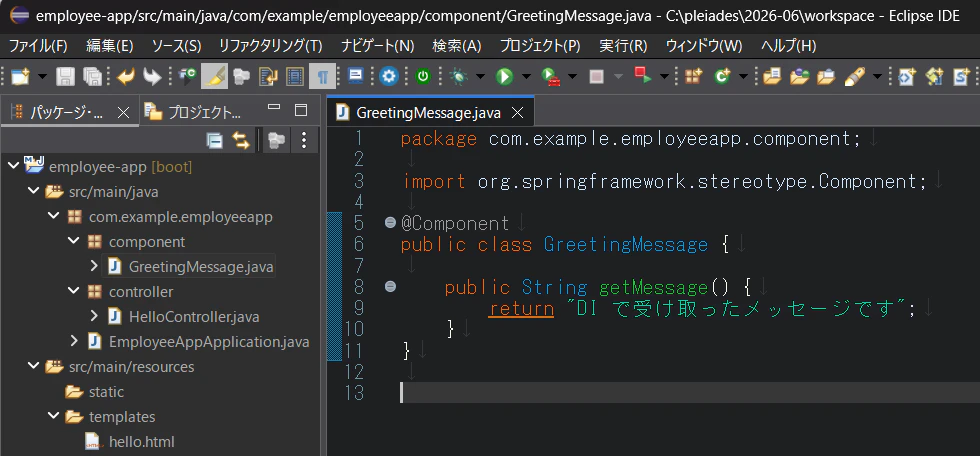Click the Stop square icon

pos(597,76)
